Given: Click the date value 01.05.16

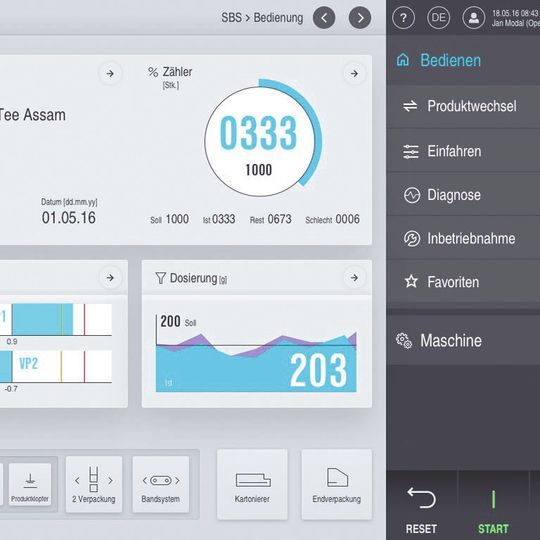Looking at the screenshot, I should pyautogui.click(x=69, y=218).
